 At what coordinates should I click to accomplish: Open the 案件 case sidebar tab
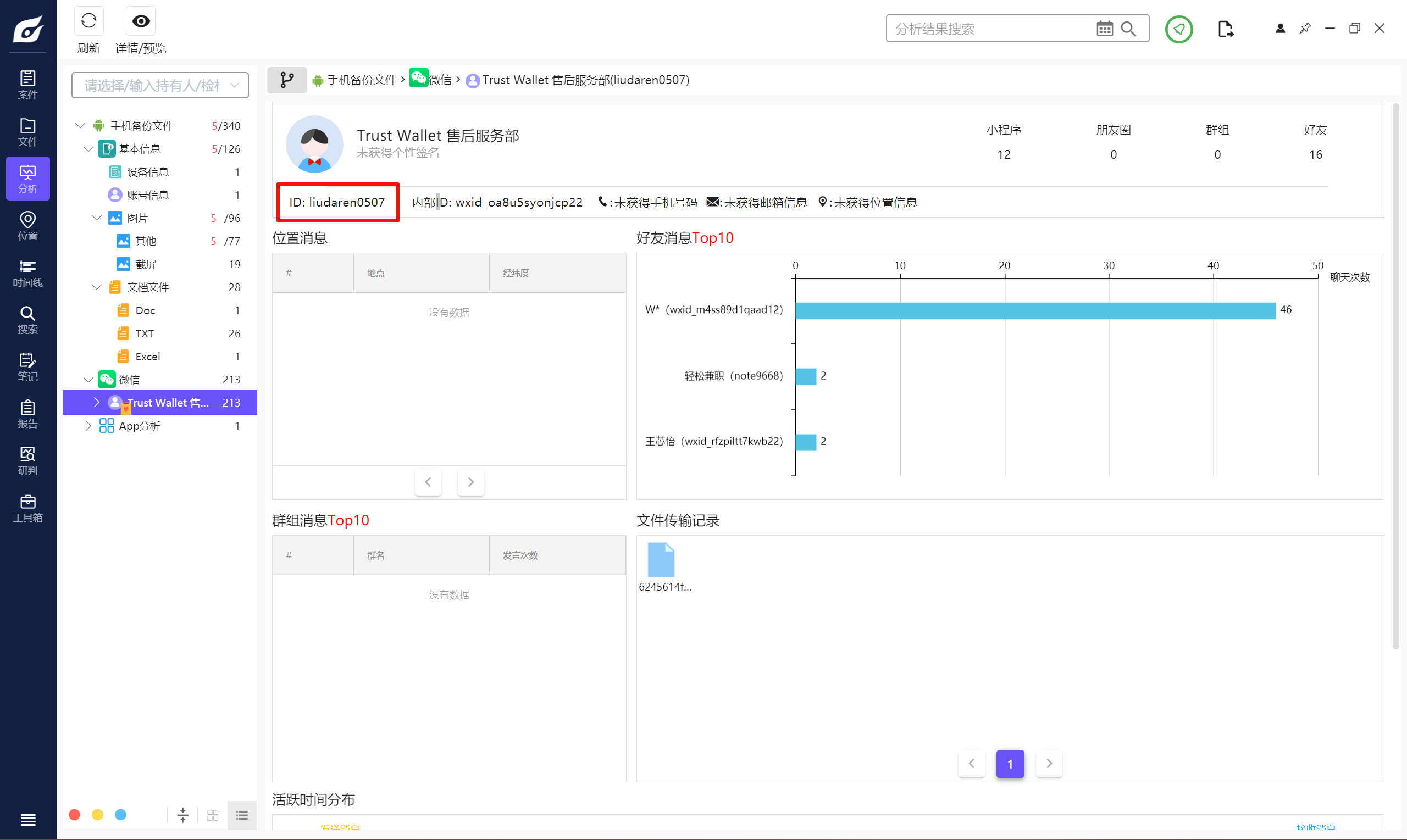(x=27, y=85)
